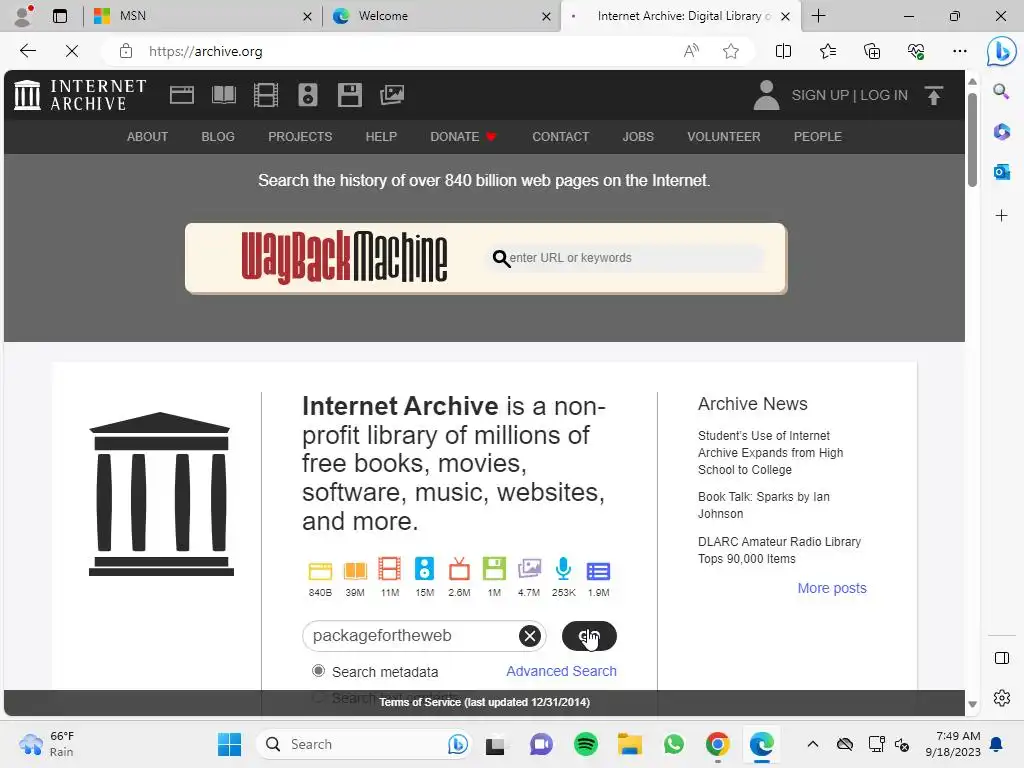The width and height of the screenshot is (1024, 768).
Task: Open the BLOG menu item
Action: (217, 136)
